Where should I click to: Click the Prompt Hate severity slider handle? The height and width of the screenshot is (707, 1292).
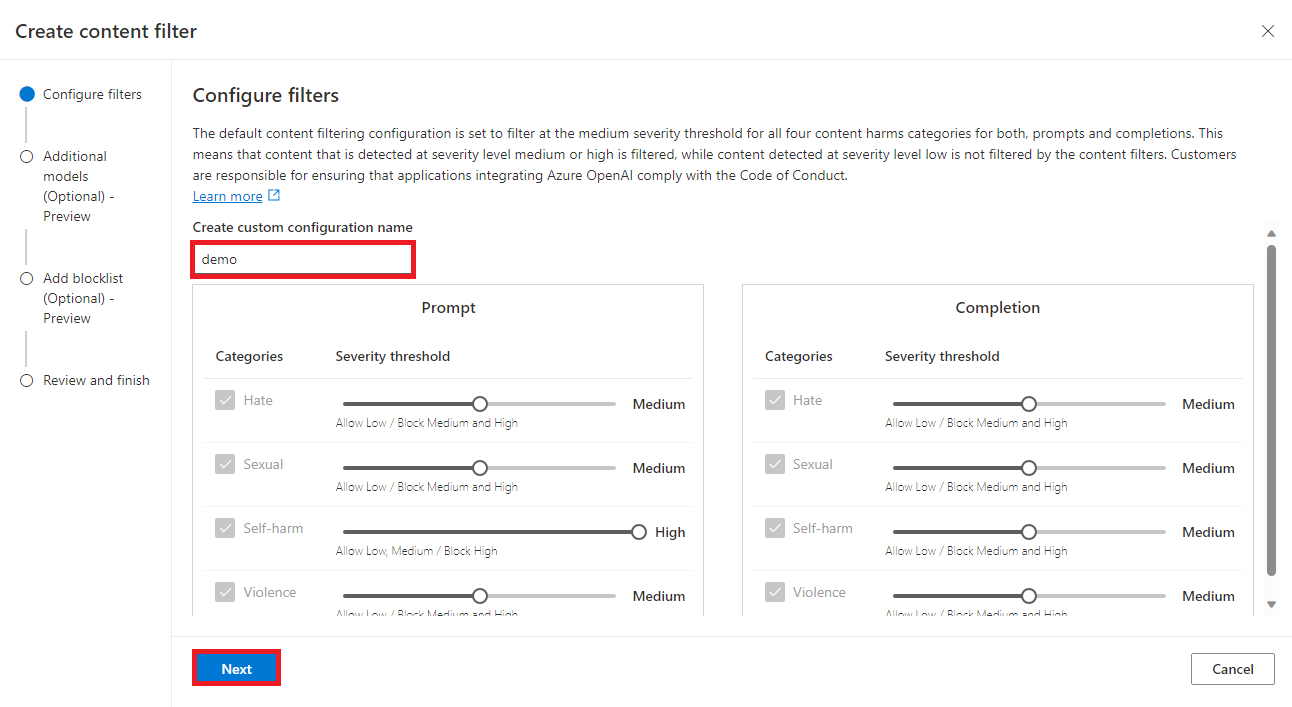[x=480, y=404]
